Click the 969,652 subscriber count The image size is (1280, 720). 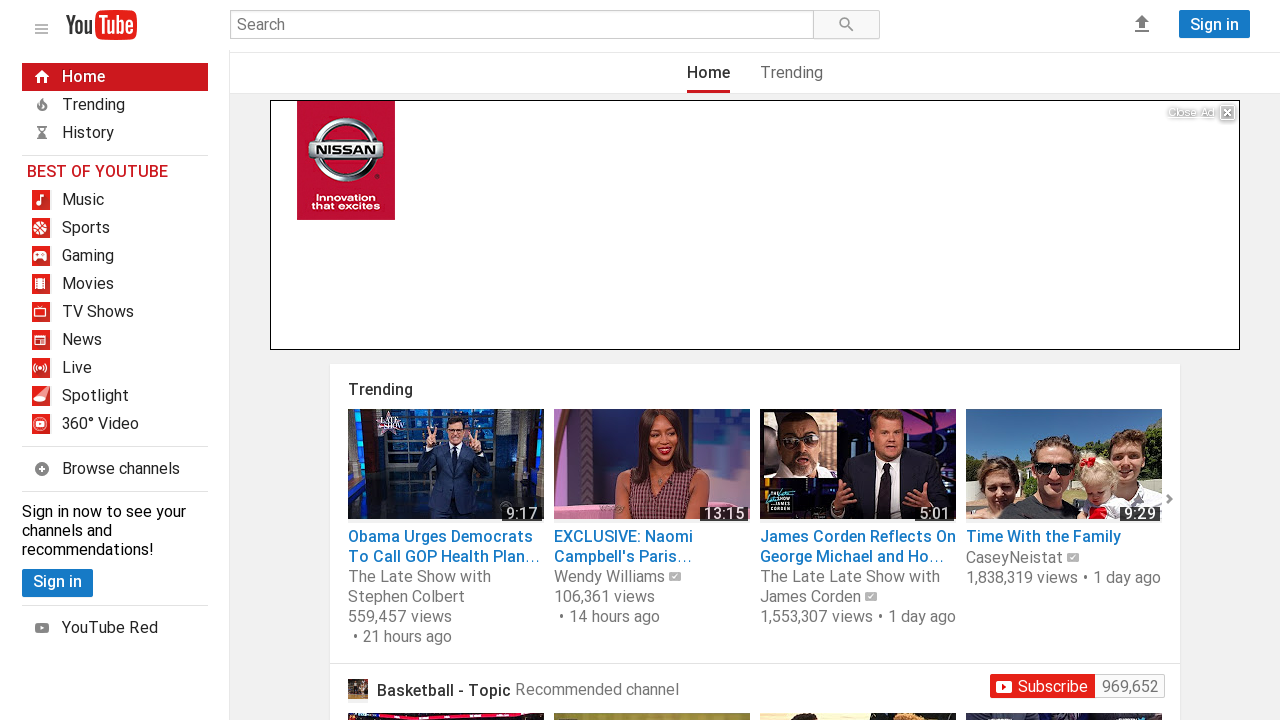(x=1130, y=686)
